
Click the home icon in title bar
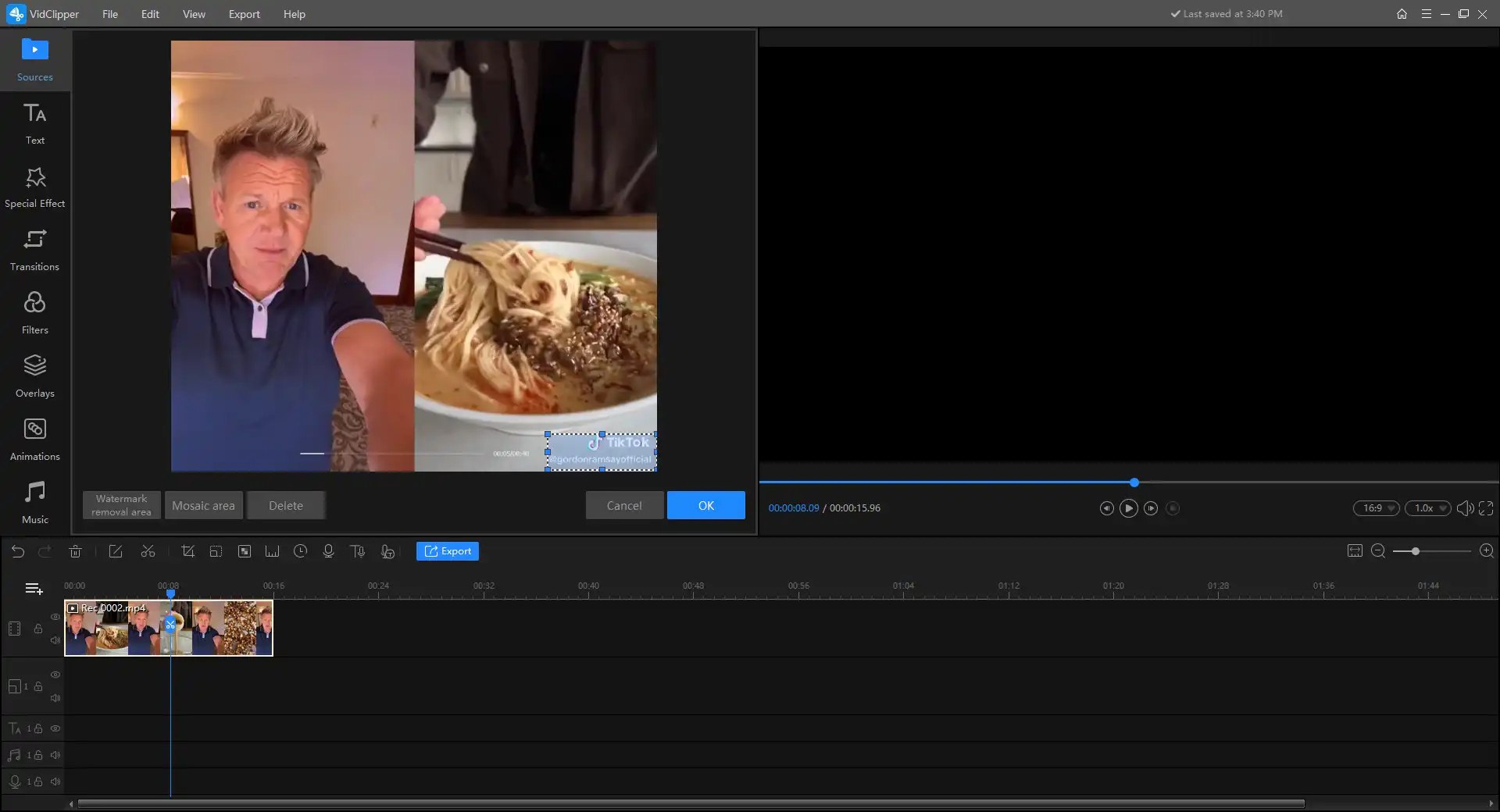(x=1402, y=14)
